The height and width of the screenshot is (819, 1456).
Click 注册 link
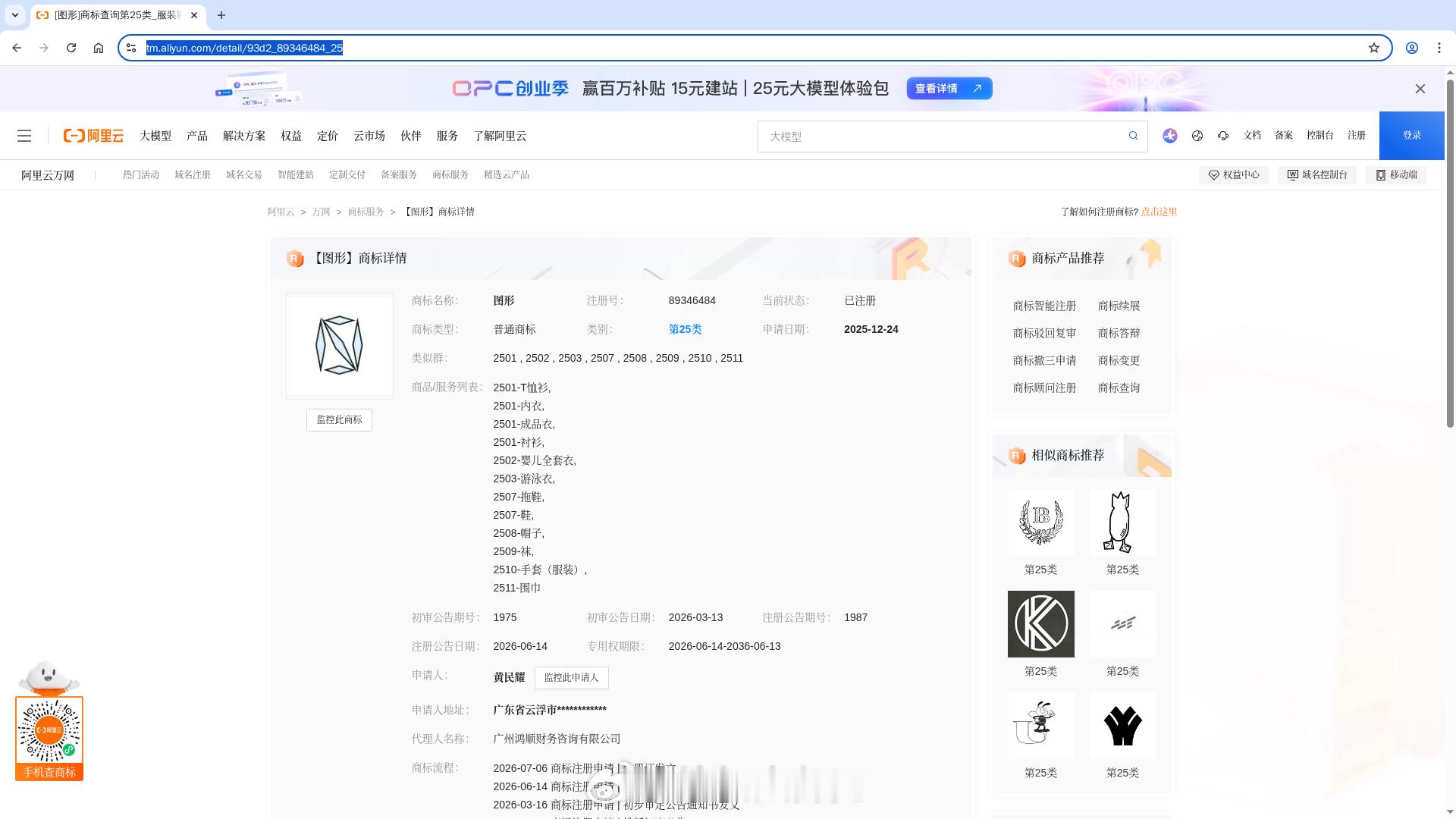(x=1357, y=135)
